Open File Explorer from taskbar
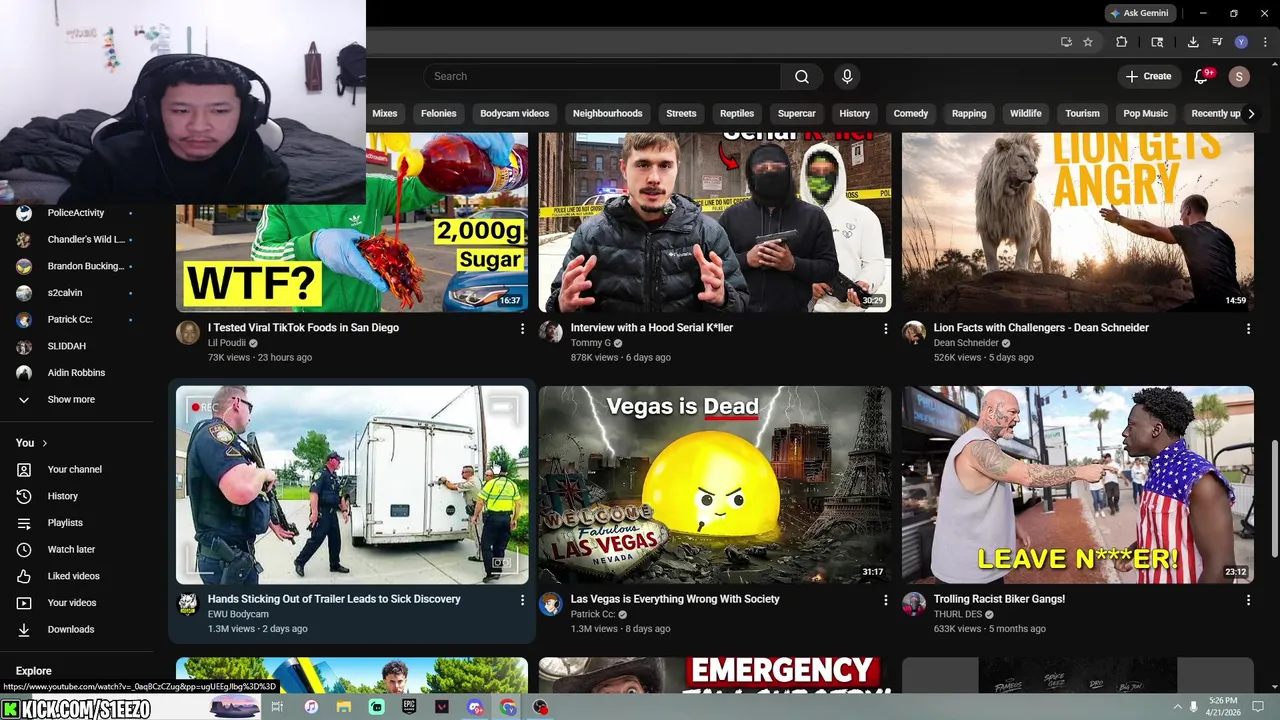This screenshot has height=720, width=1280. [x=343, y=707]
